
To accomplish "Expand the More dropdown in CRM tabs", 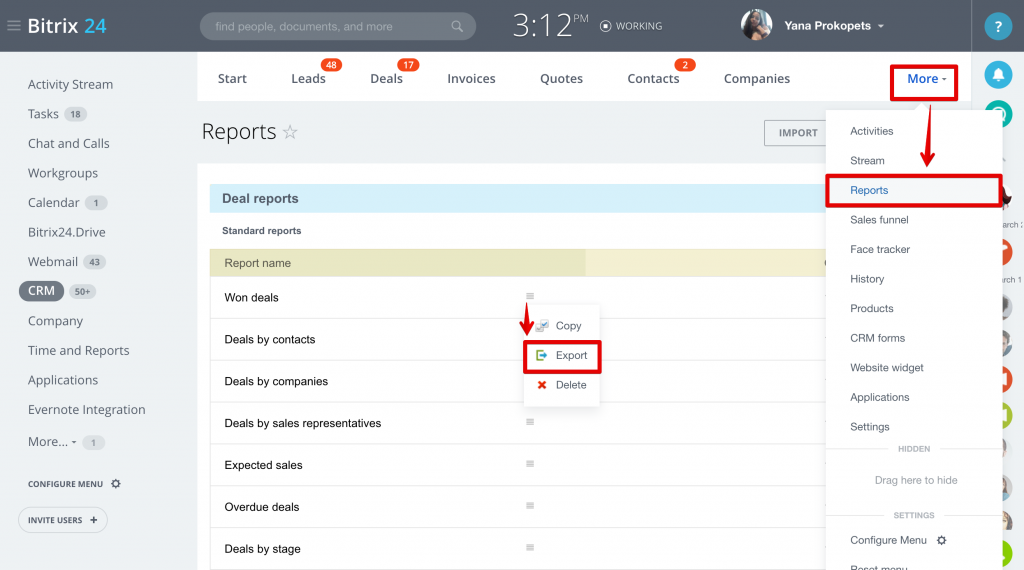I will (x=926, y=79).
